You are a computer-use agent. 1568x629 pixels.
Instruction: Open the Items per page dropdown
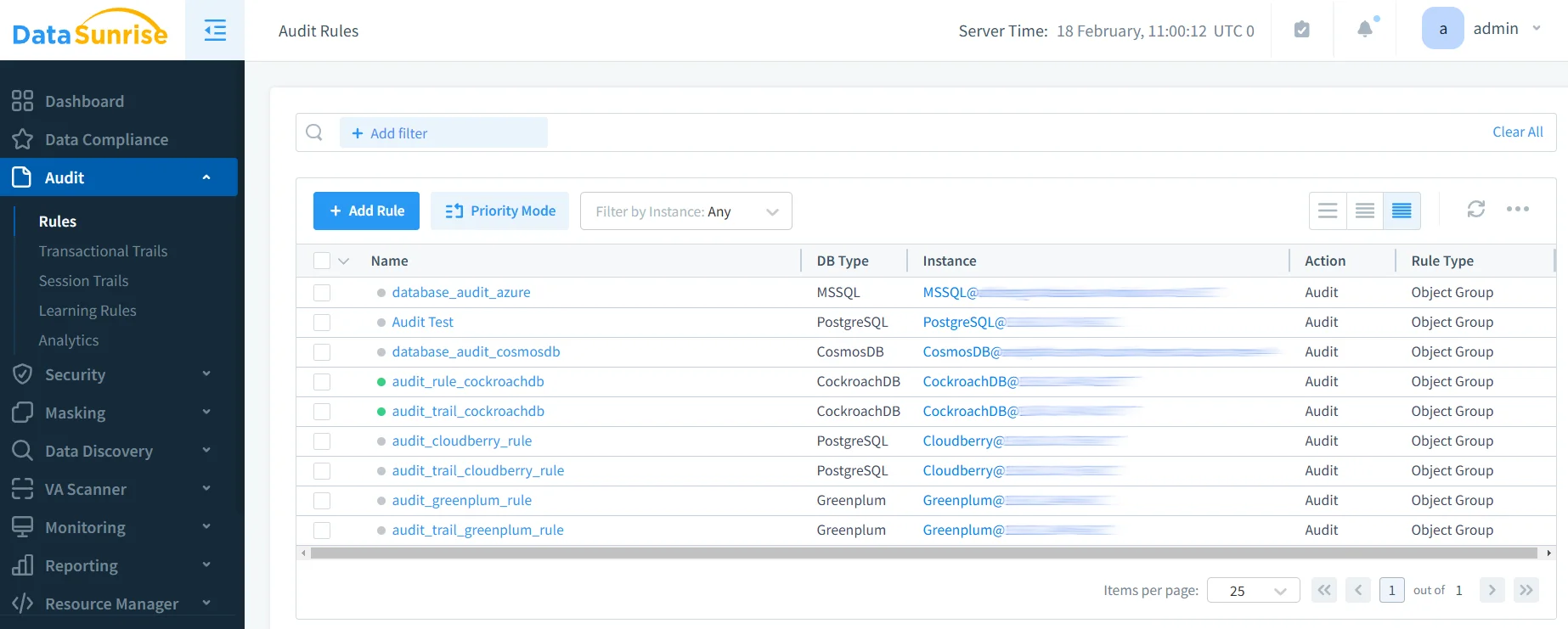1253,591
